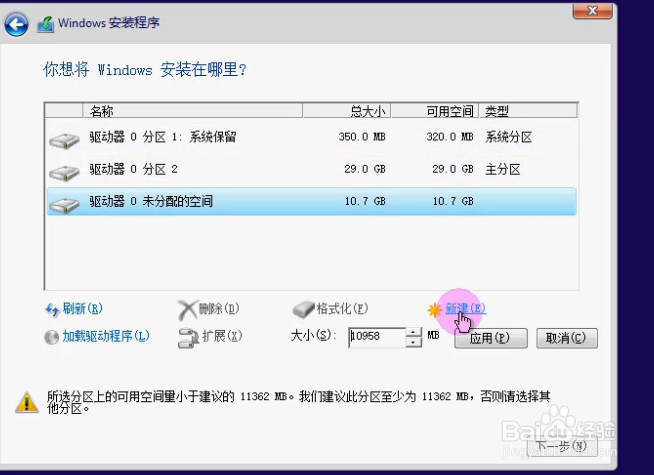Cancel with the 取消(C) button

coord(566,338)
